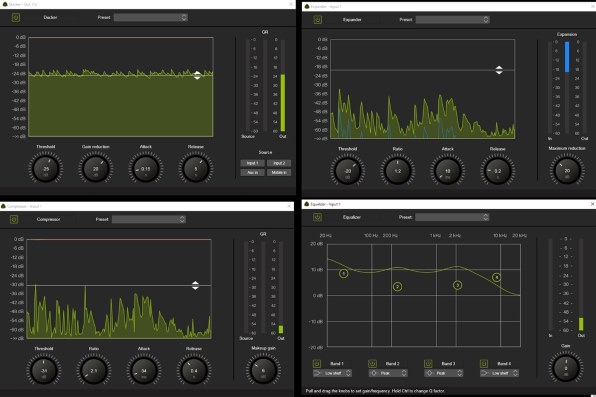The width and height of the screenshot is (596, 397).
Task: Click the Expander window title icon
Action: 307,6
